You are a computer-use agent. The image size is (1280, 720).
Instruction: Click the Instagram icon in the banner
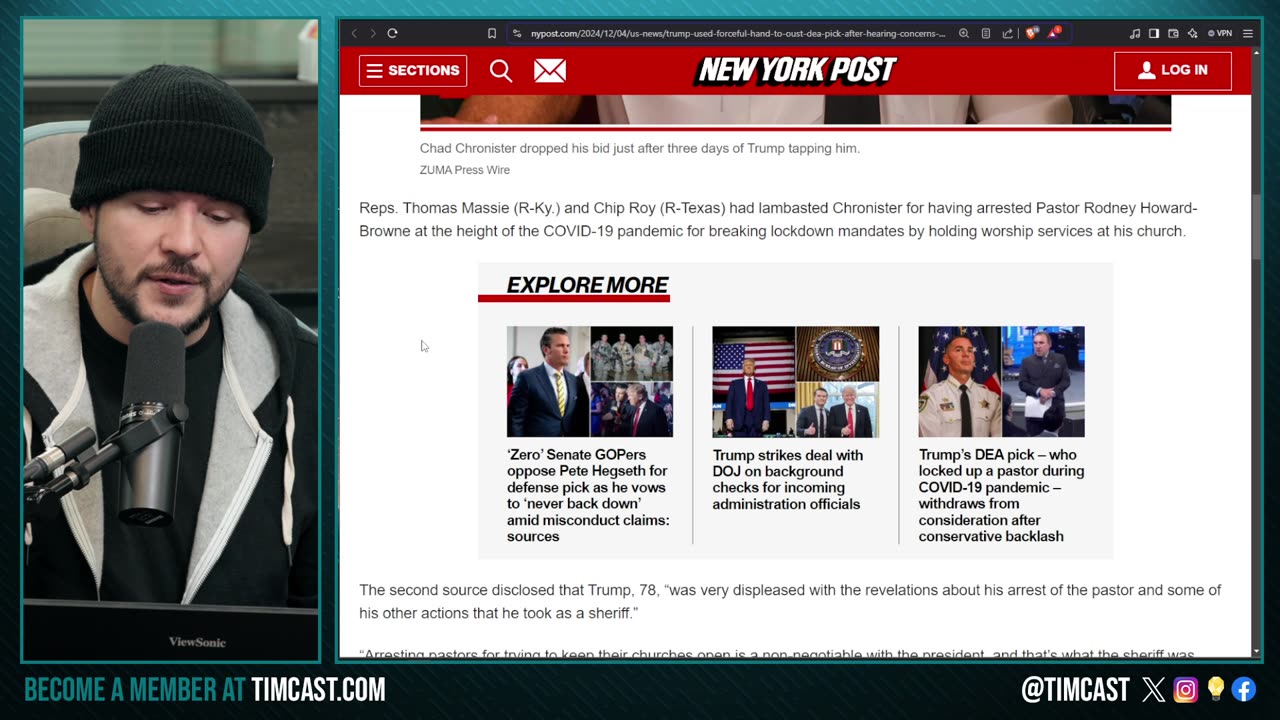click(1185, 689)
